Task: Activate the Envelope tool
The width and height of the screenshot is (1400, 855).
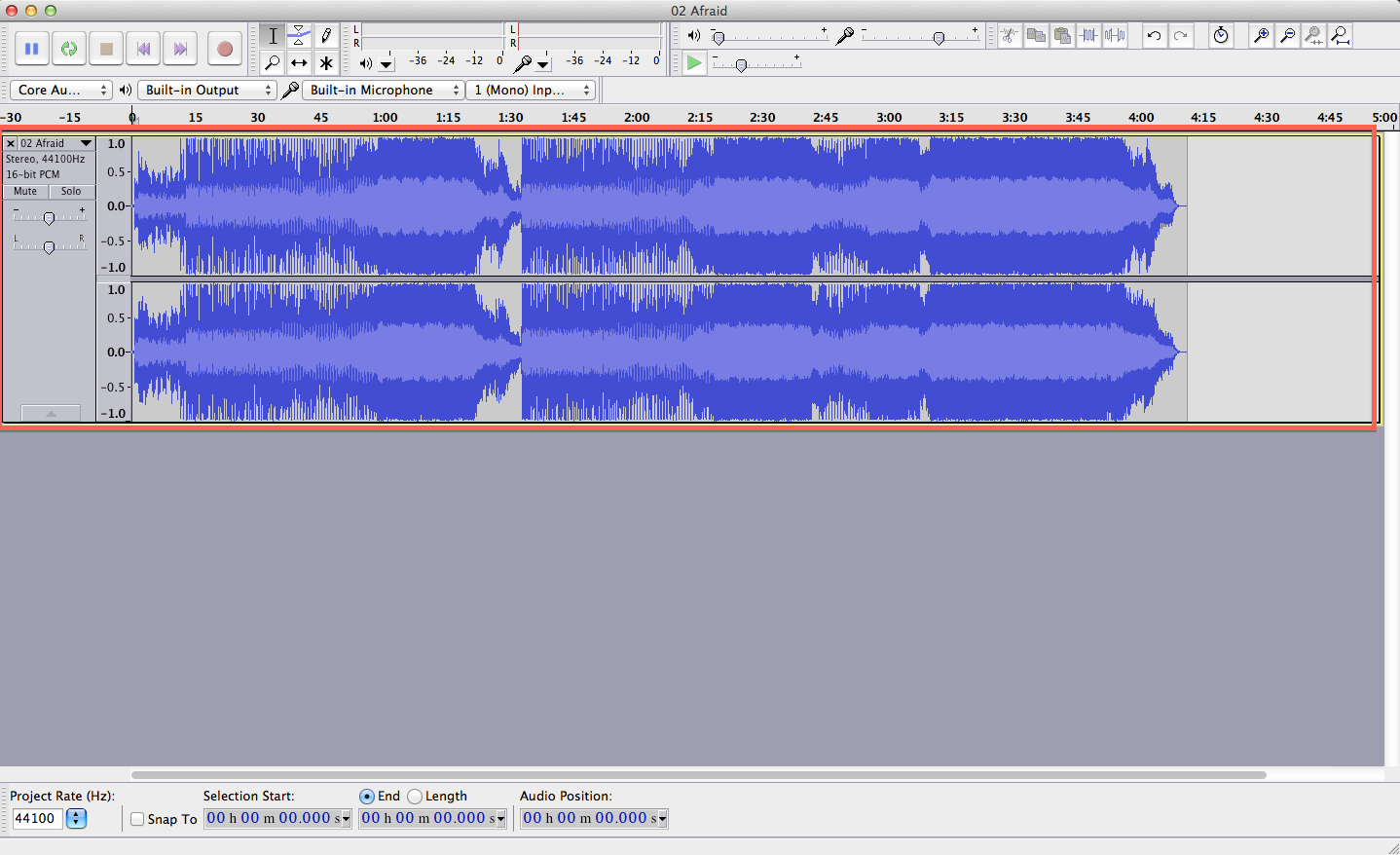Action: point(299,36)
